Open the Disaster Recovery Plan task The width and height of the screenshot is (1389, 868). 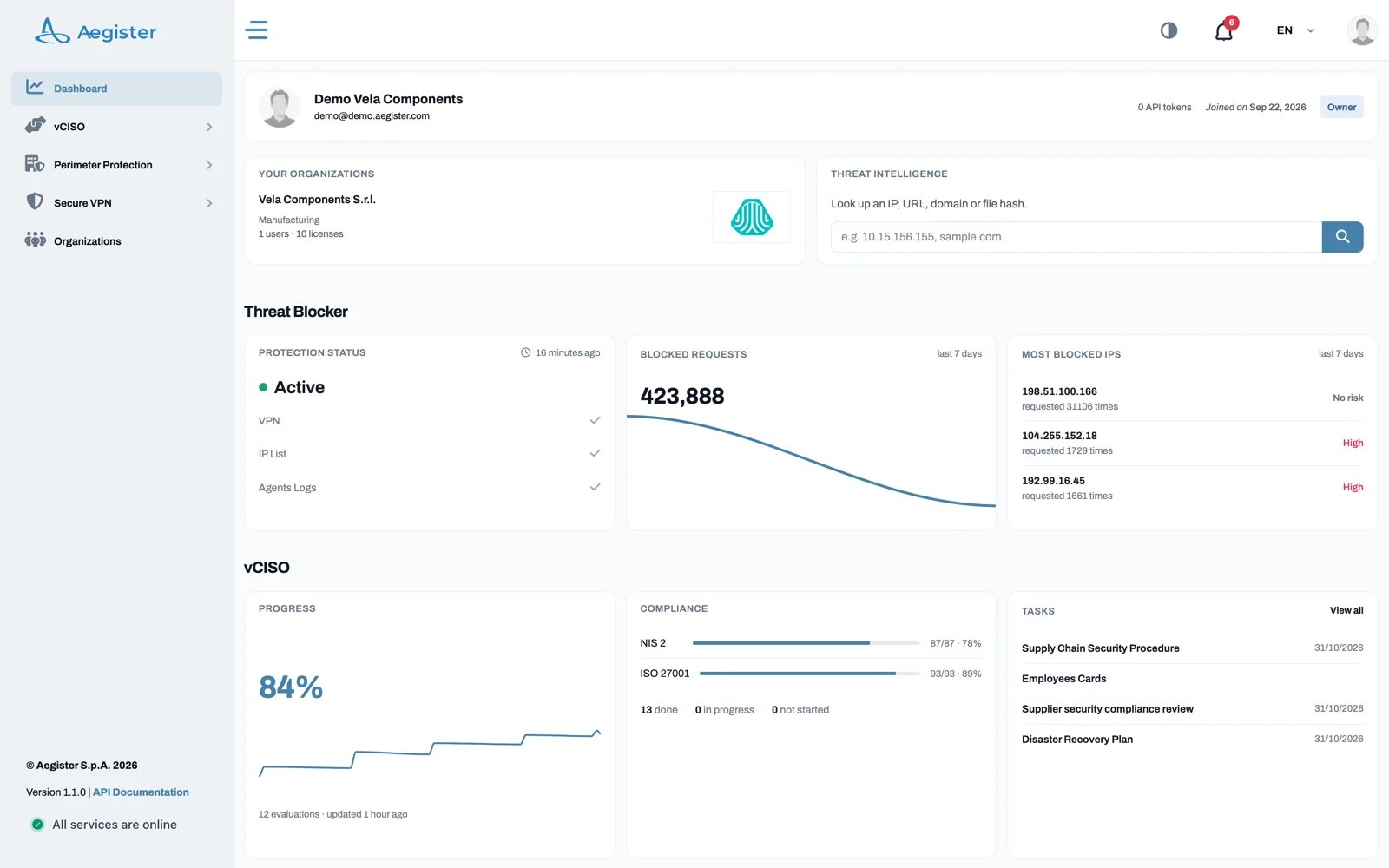pos(1076,740)
